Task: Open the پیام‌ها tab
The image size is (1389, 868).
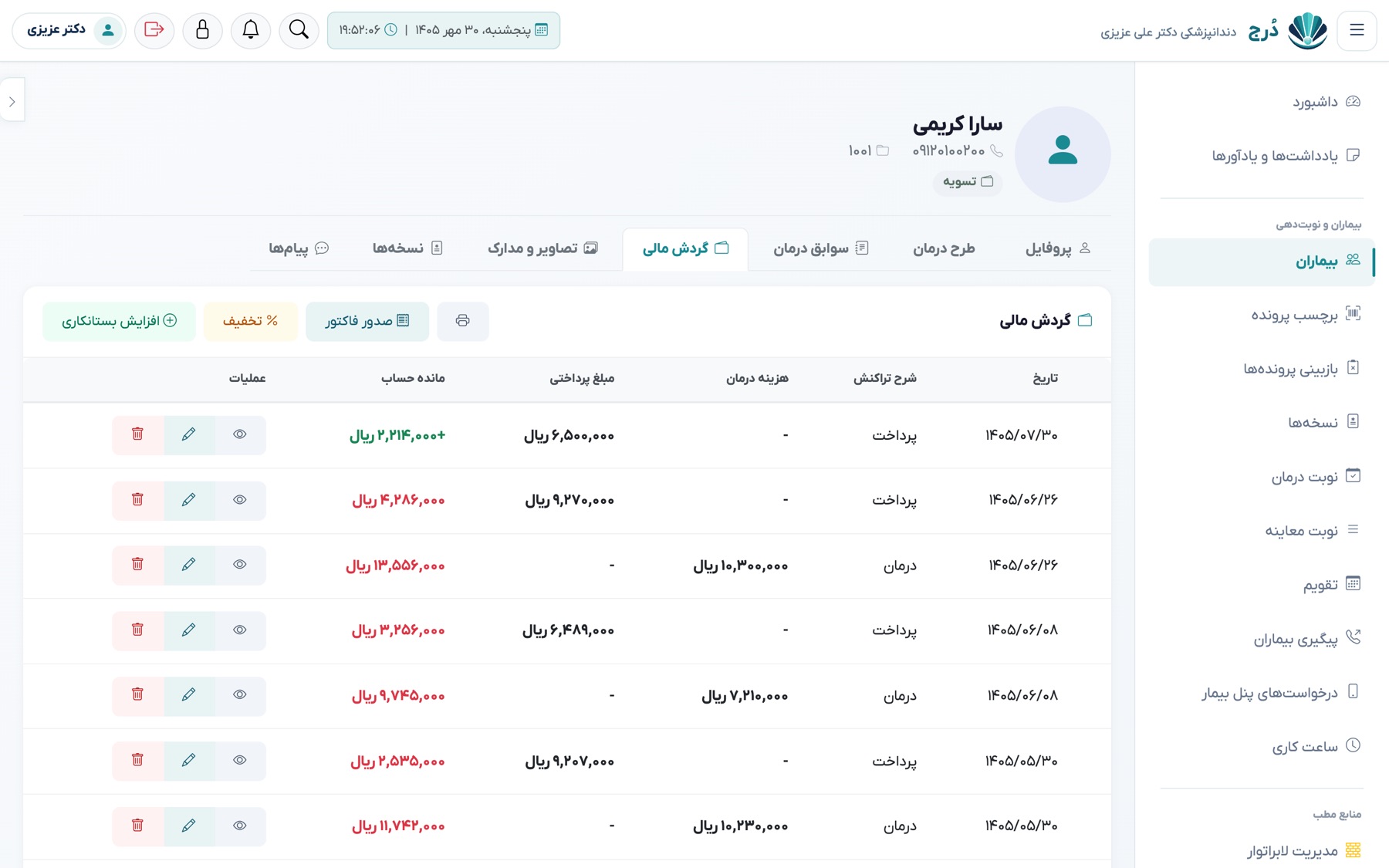Action: [x=299, y=248]
